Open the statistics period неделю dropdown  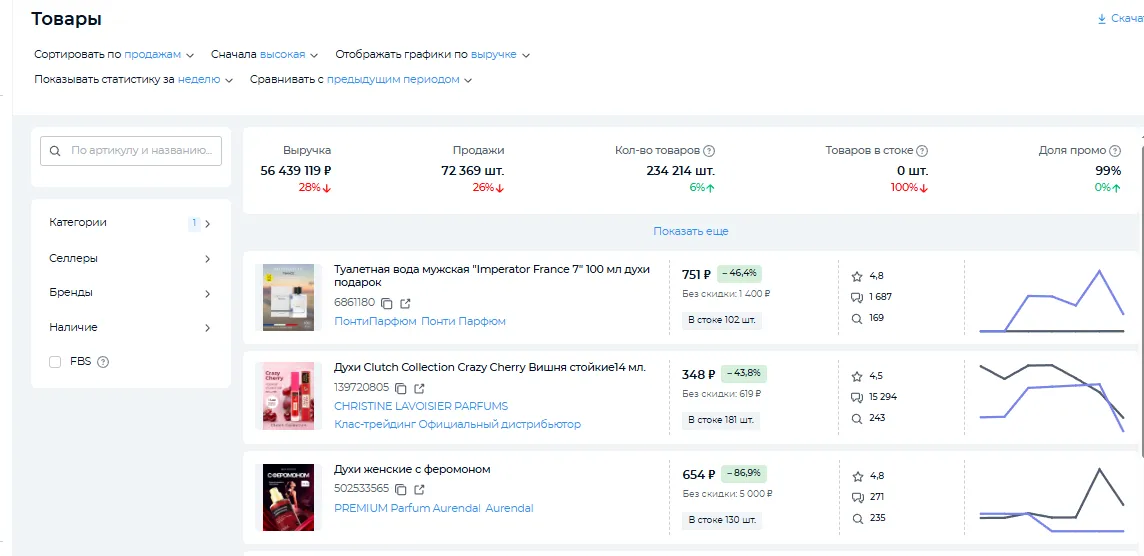[x=205, y=80]
